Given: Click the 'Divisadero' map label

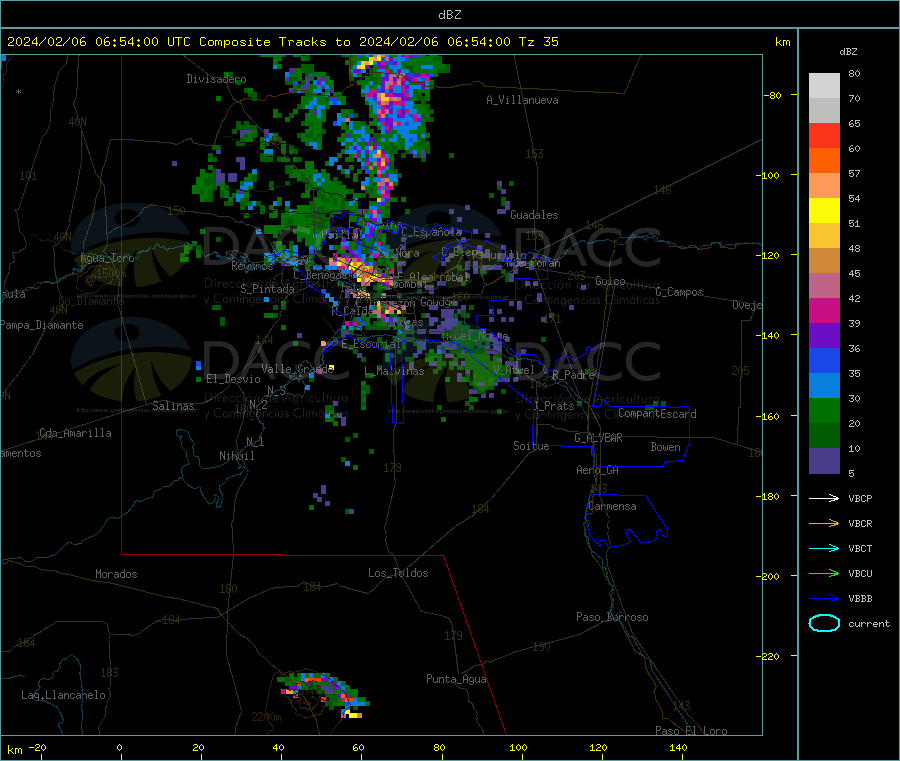Looking at the screenshot, I should (x=216, y=79).
